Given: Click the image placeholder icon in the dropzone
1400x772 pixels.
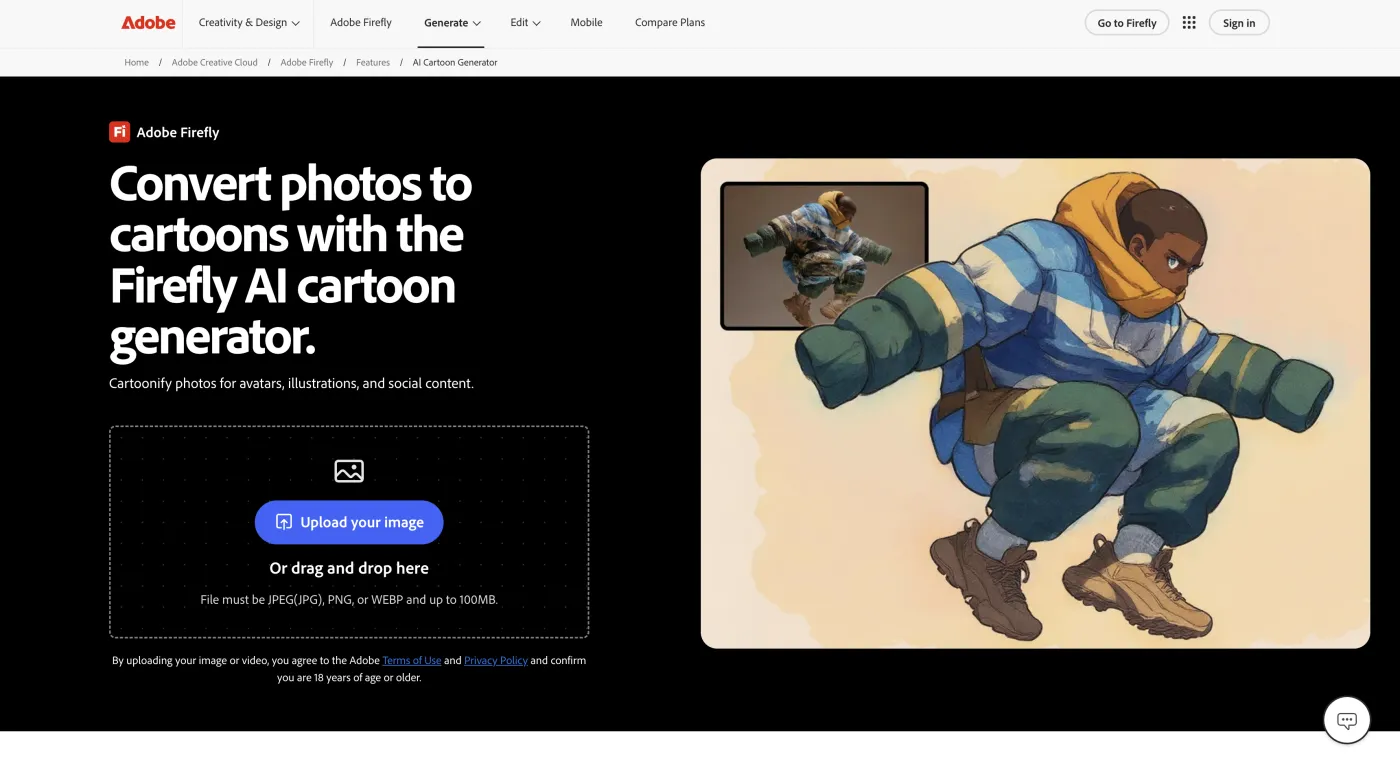Looking at the screenshot, I should (x=349, y=470).
